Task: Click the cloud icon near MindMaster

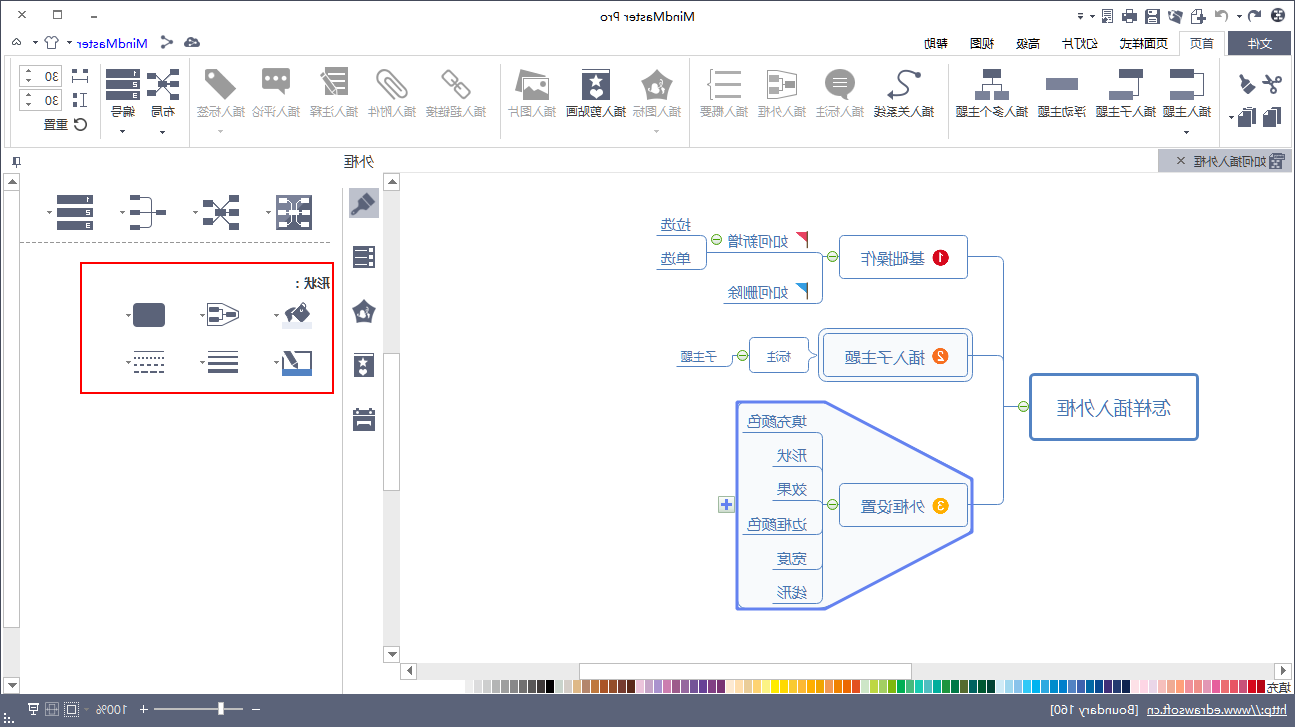Action: pos(191,42)
